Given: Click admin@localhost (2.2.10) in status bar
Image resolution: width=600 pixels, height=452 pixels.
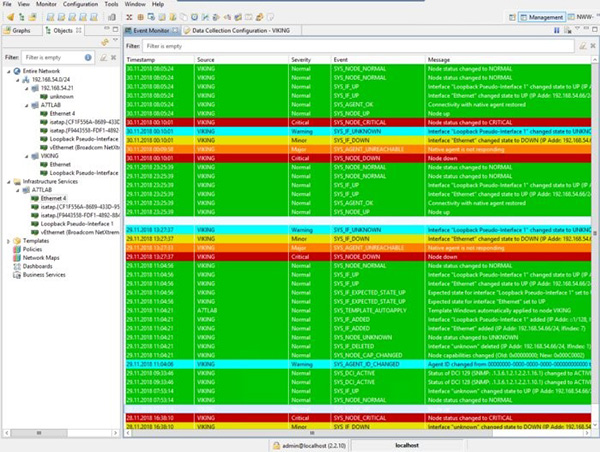Looking at the screenshot, I should tap(314, 446).
